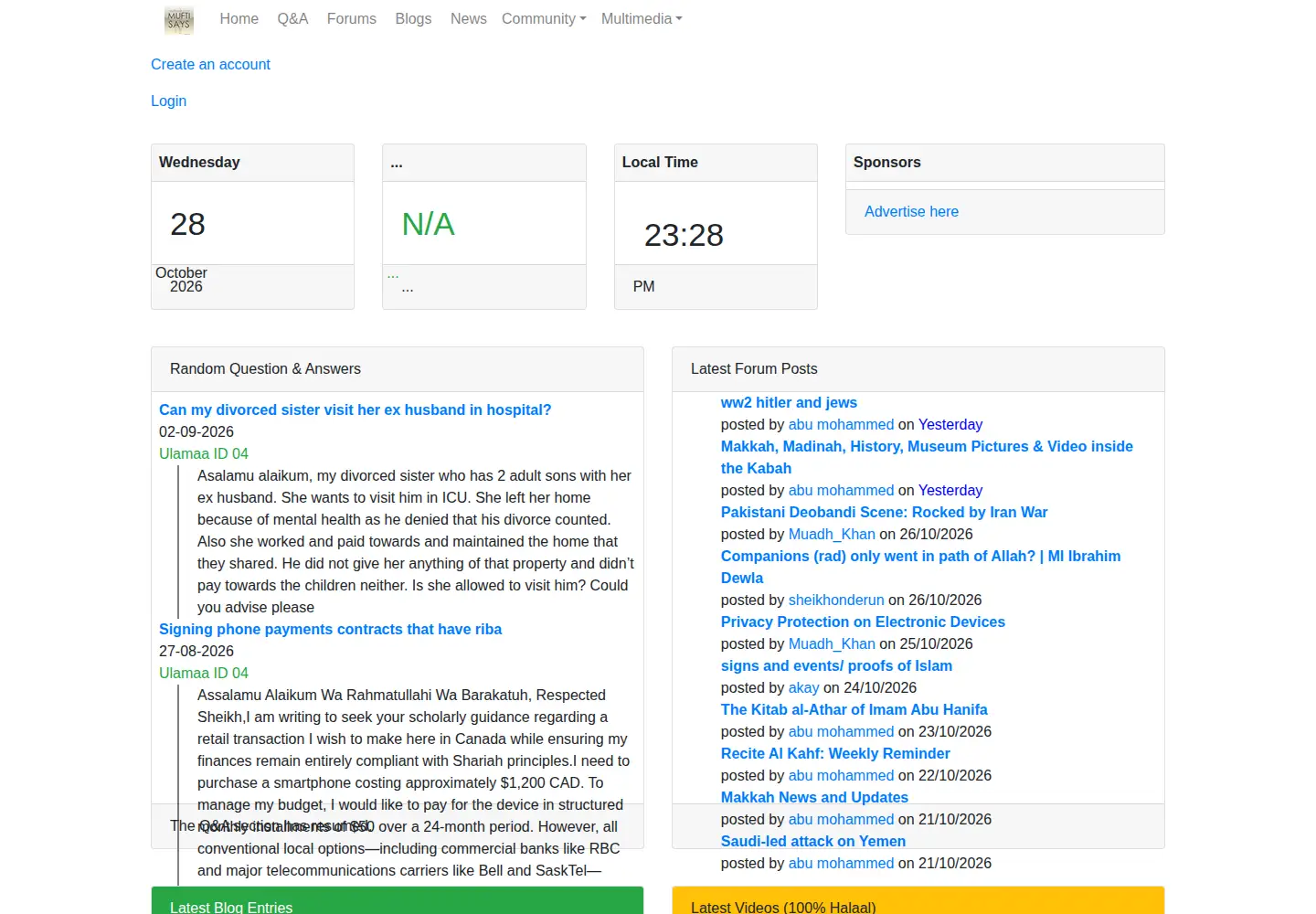Screen dimensions: 1316x914
Task: Click the Local Time 23:28 display
Action: 684,235
